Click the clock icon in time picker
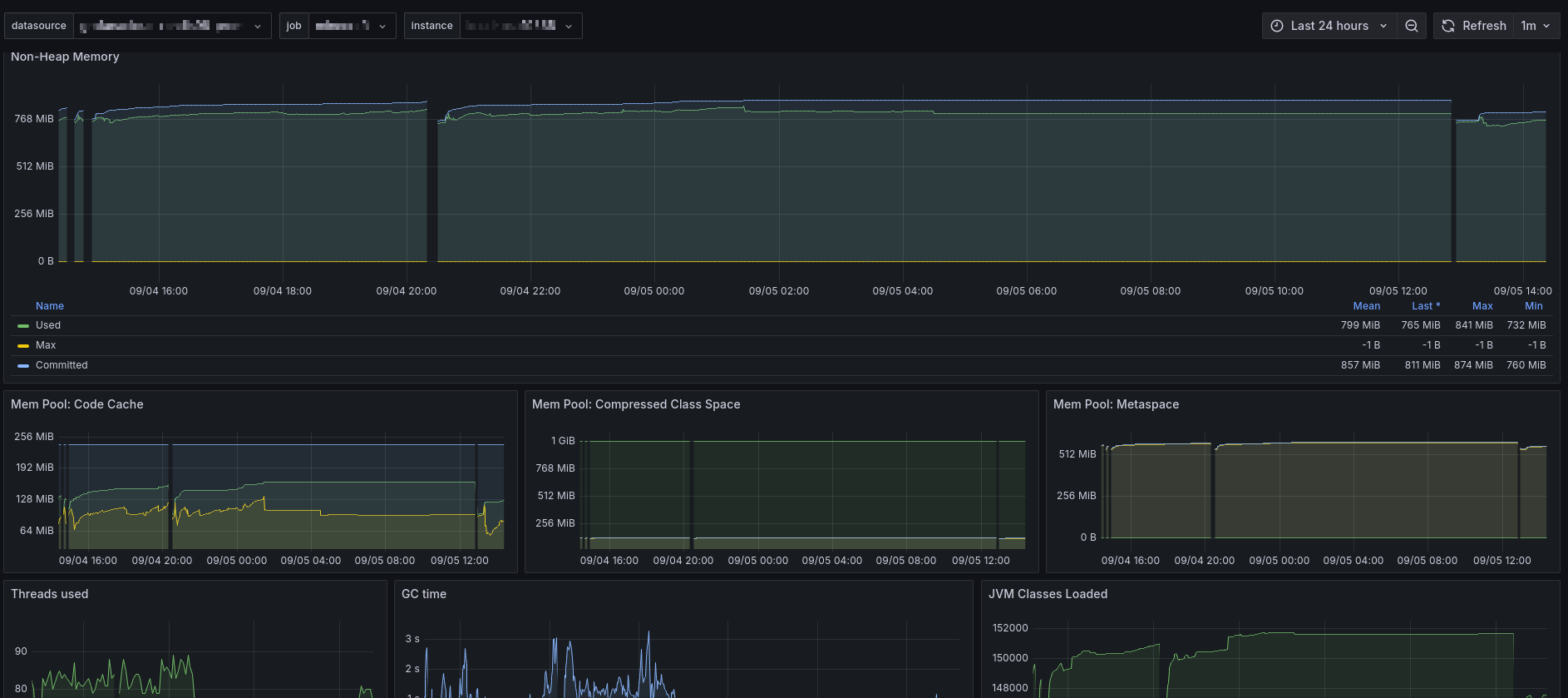This screenshot has height=698, width=1568. click(1277, 26)
